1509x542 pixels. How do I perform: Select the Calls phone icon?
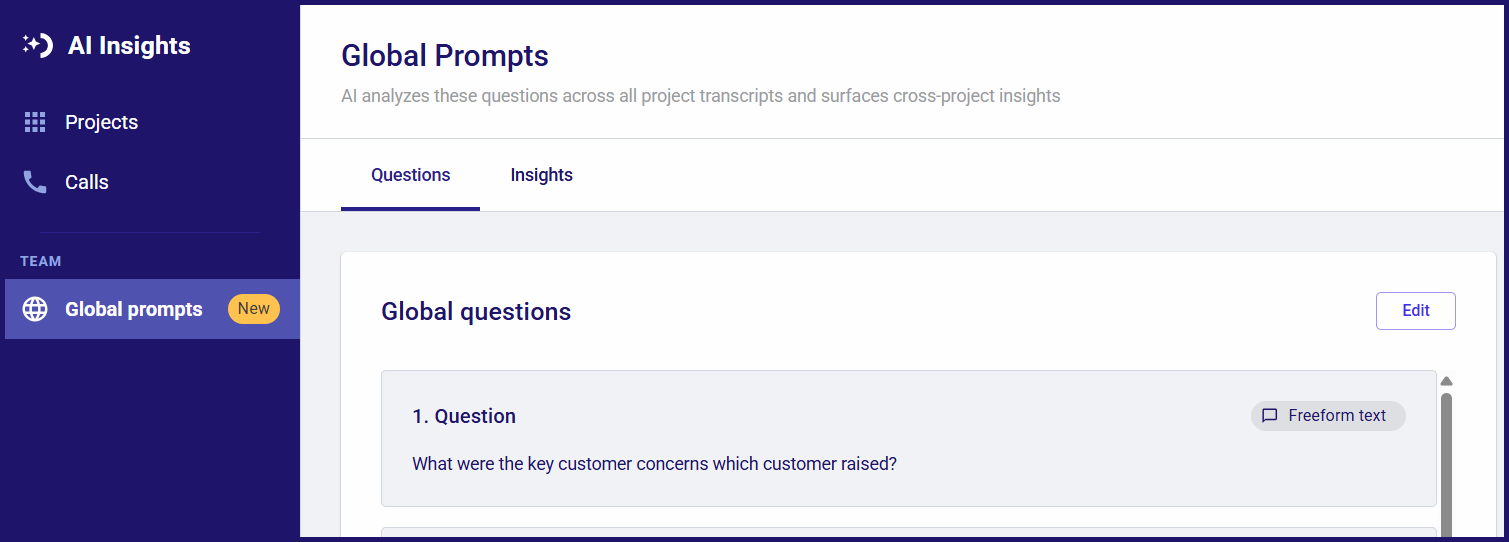click(35, 182)
